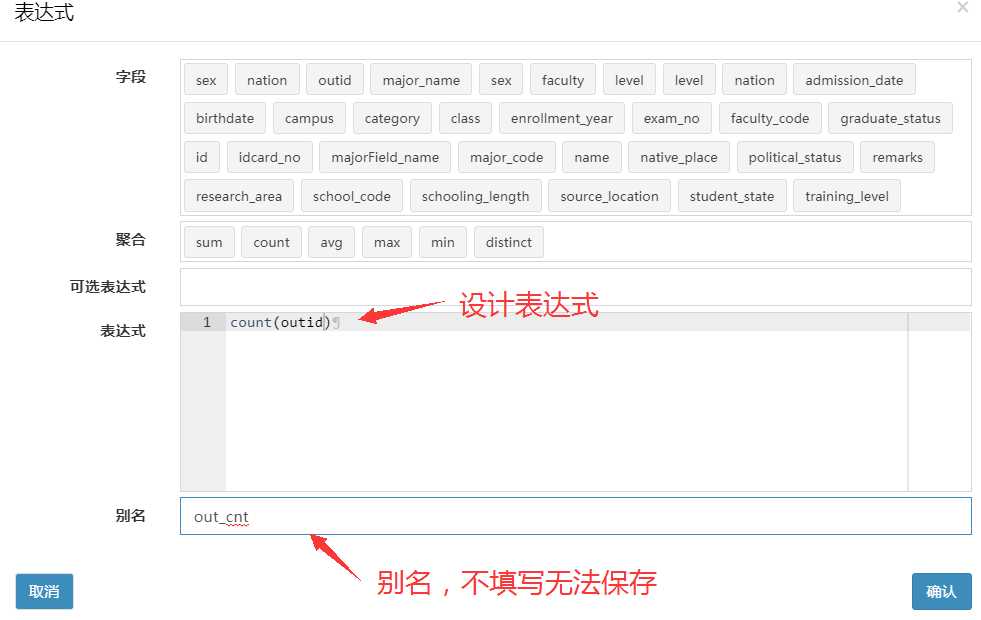Select the student_state field
981x620 pixels.
coord(732,196)
